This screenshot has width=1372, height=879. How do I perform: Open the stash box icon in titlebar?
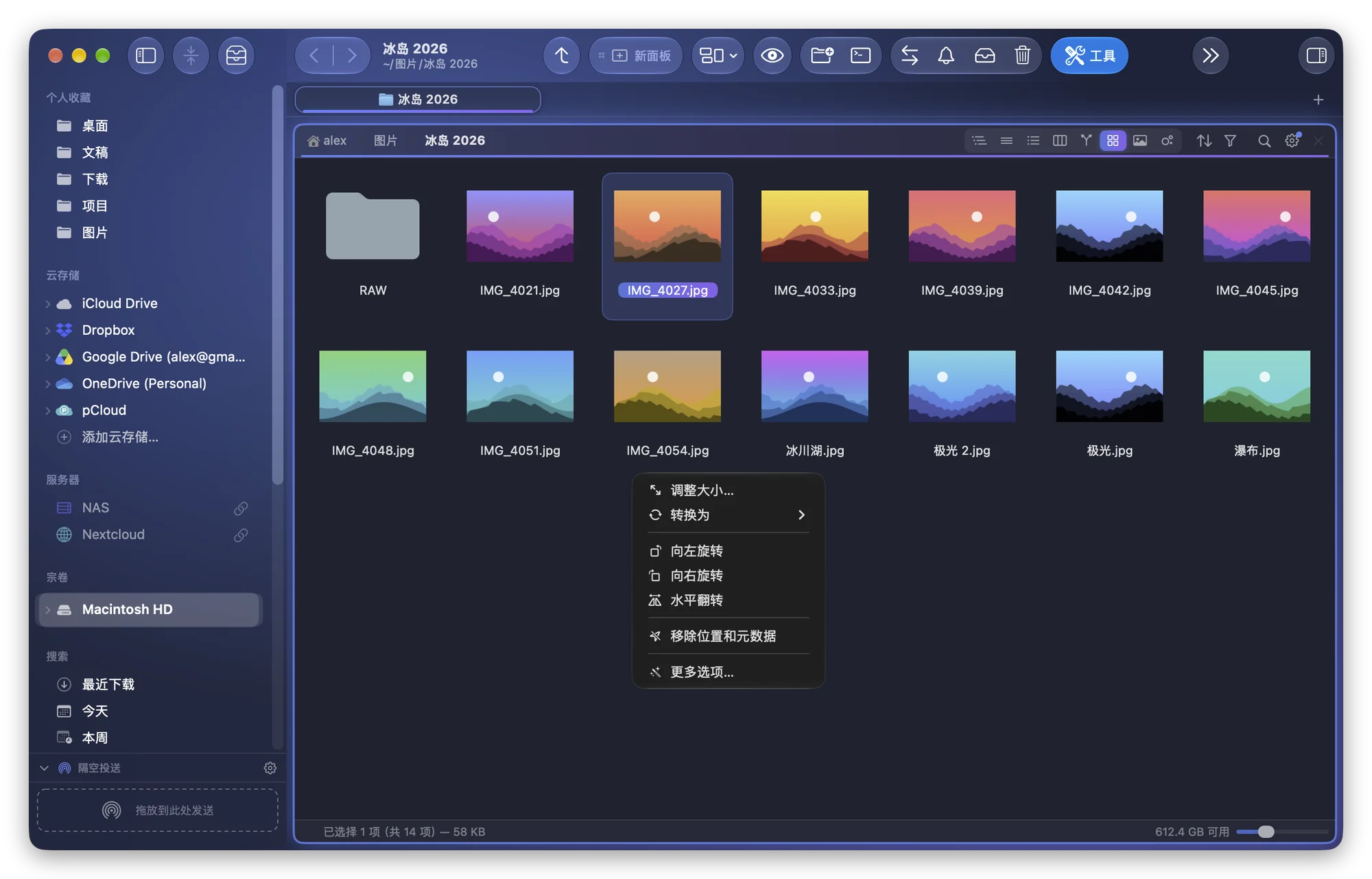tap(236, 56)
